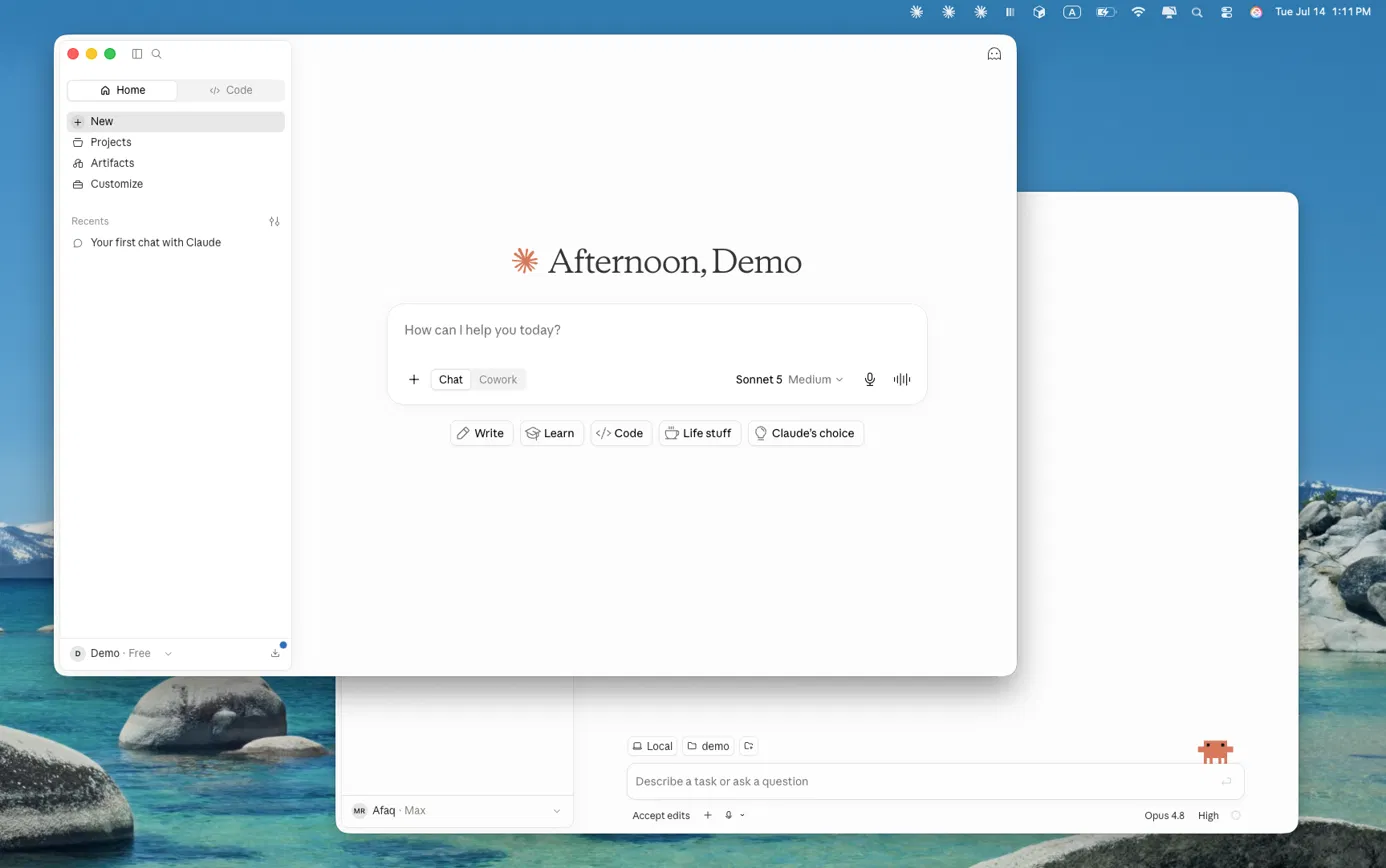The height and width of the screenshot is (868, 1386).
Task: Open Customize in the sidebar
Action: pos(176,184)
